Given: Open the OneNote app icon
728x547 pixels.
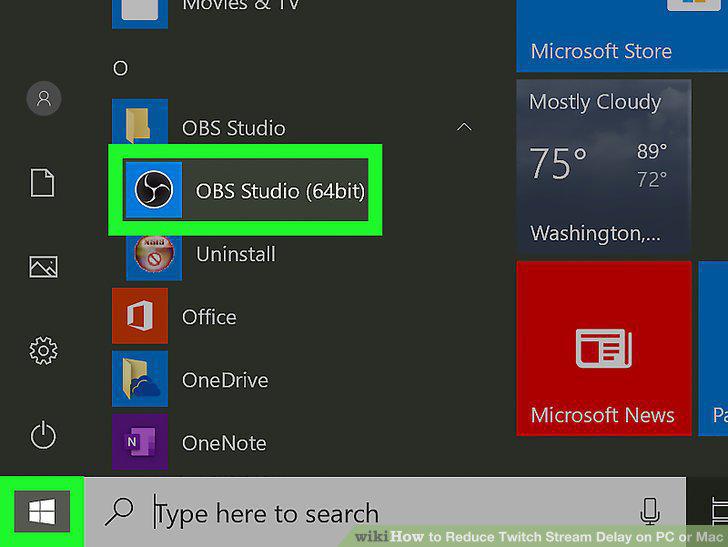Looking at the screenshot, I should 140,442.
